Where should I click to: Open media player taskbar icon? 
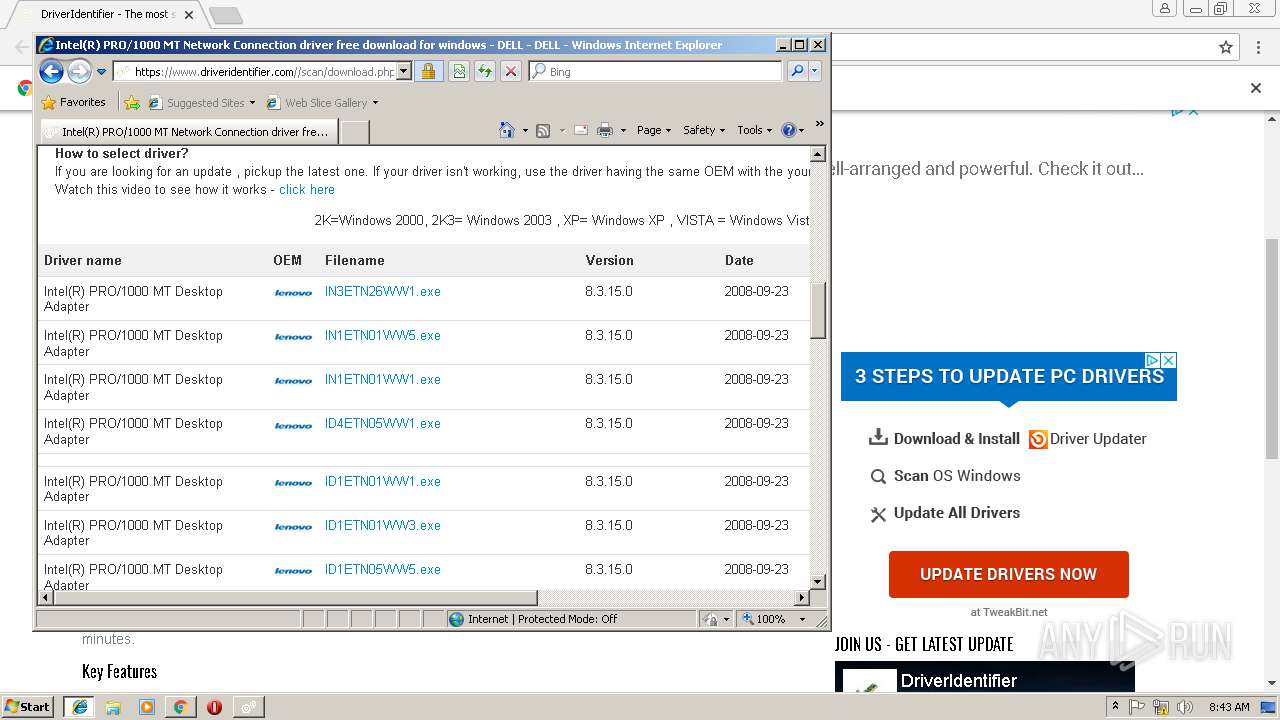(147, 707)
